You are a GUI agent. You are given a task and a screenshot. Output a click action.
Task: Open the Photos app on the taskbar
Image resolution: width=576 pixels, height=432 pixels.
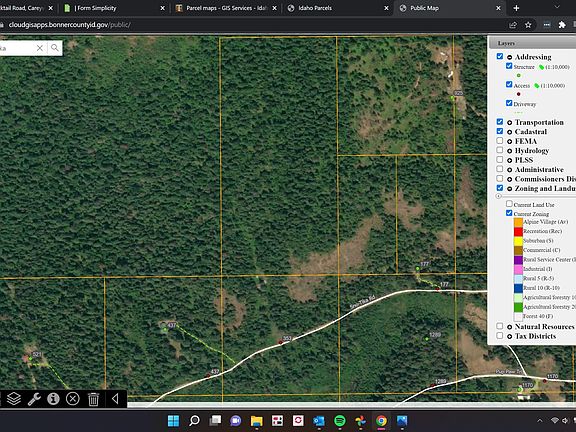pos(402,421)
